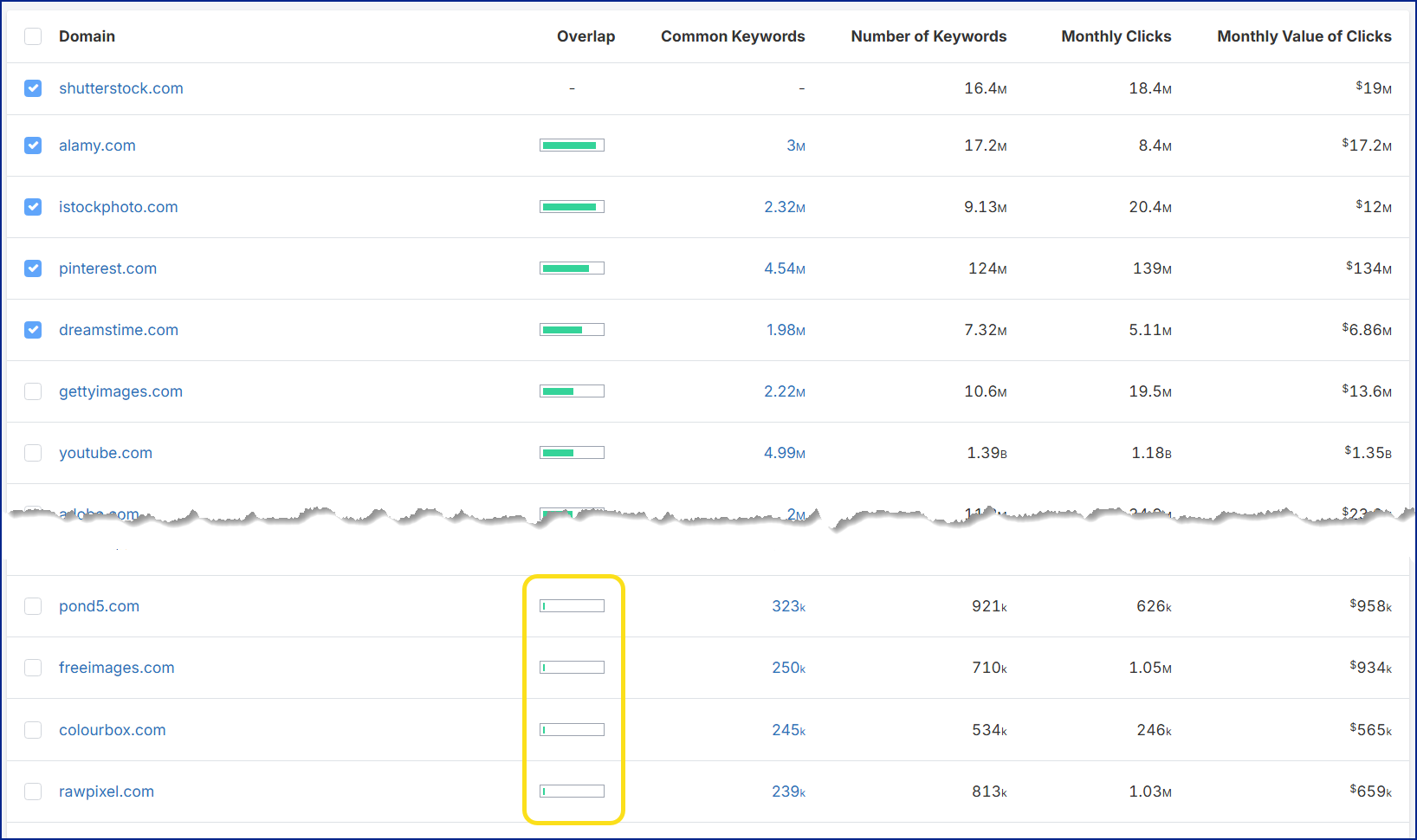
Task: Open the colourbox.com domain link
Action: [113, 730]
